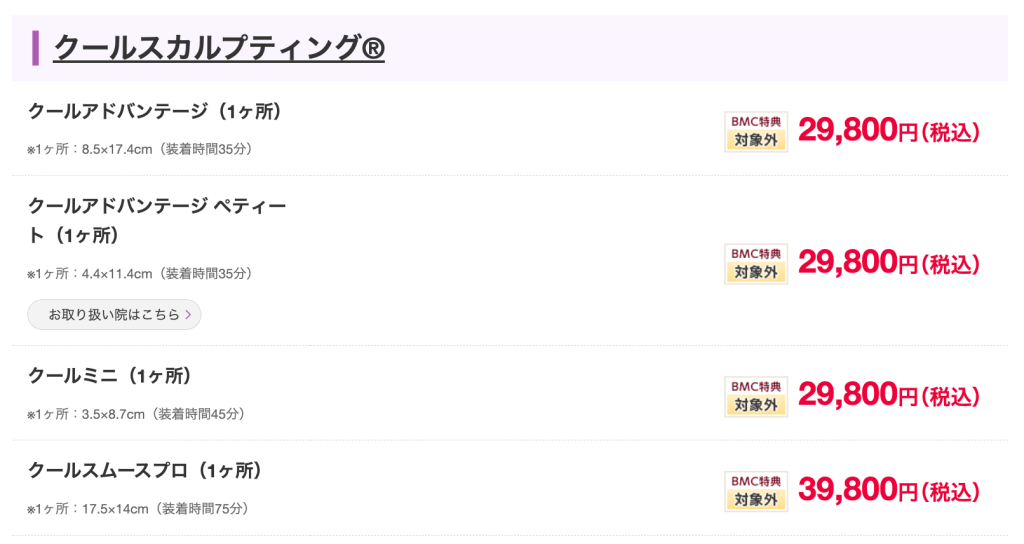Click the クールスムースプロ（1ヶ所） title
This screenshot has height=544, width=1024.
pyautogui.click(x=145, y=470)
